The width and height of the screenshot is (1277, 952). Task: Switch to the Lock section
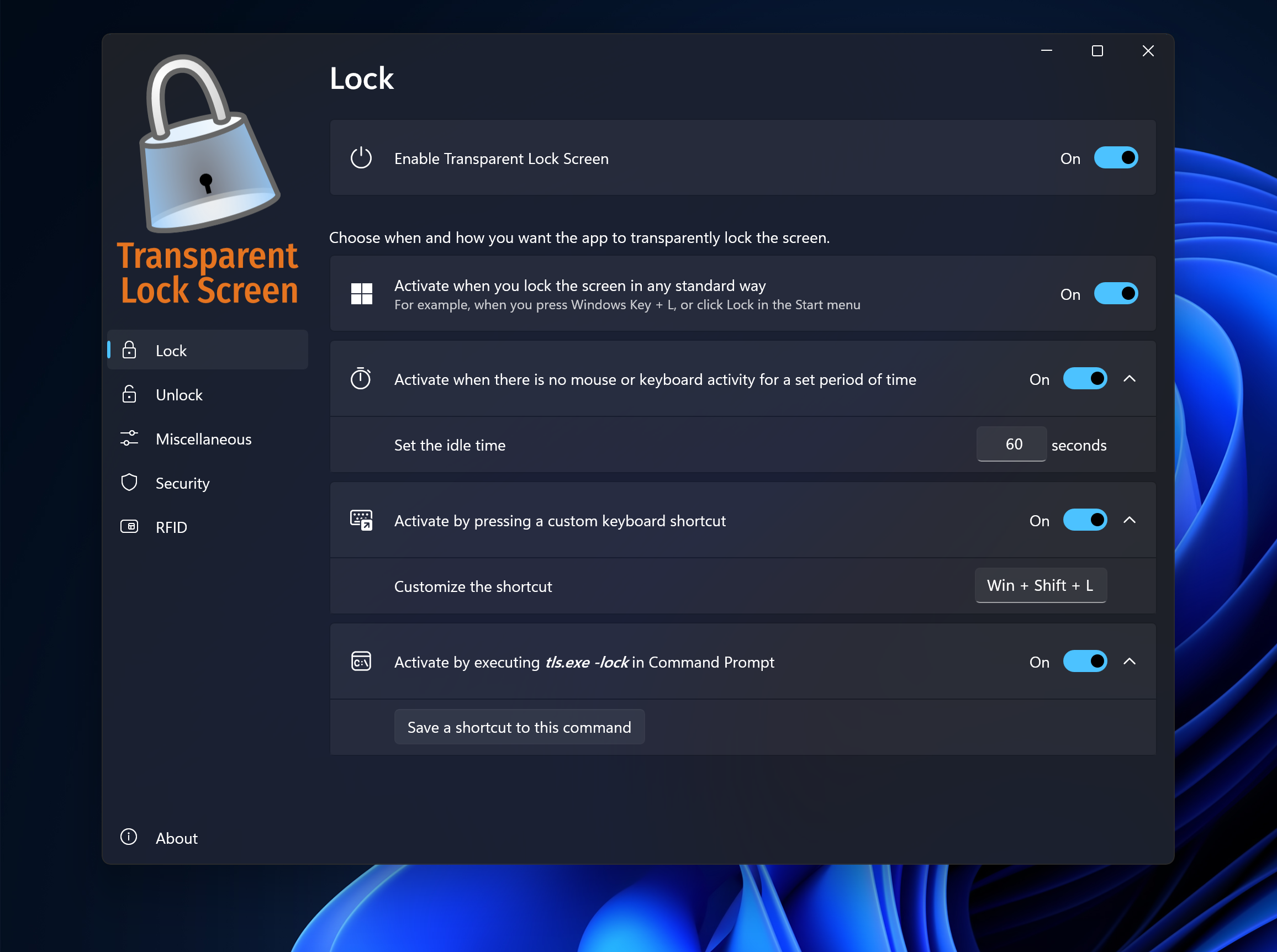point(171,350)
